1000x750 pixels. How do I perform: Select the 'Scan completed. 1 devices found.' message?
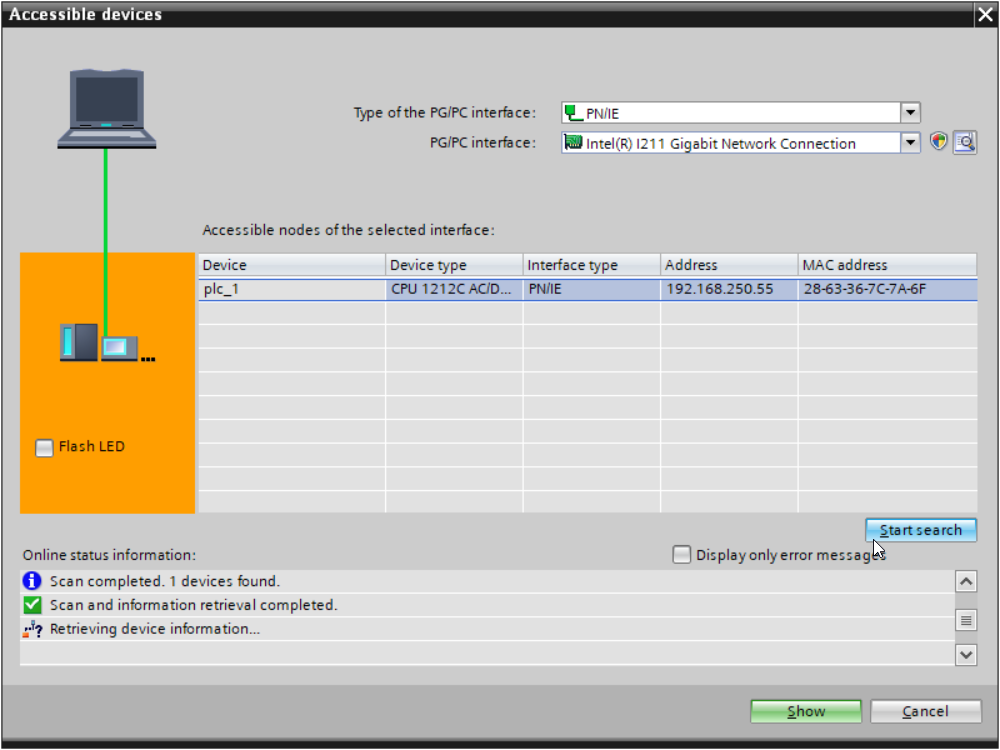pyautogui.click(x=487, y=581)
